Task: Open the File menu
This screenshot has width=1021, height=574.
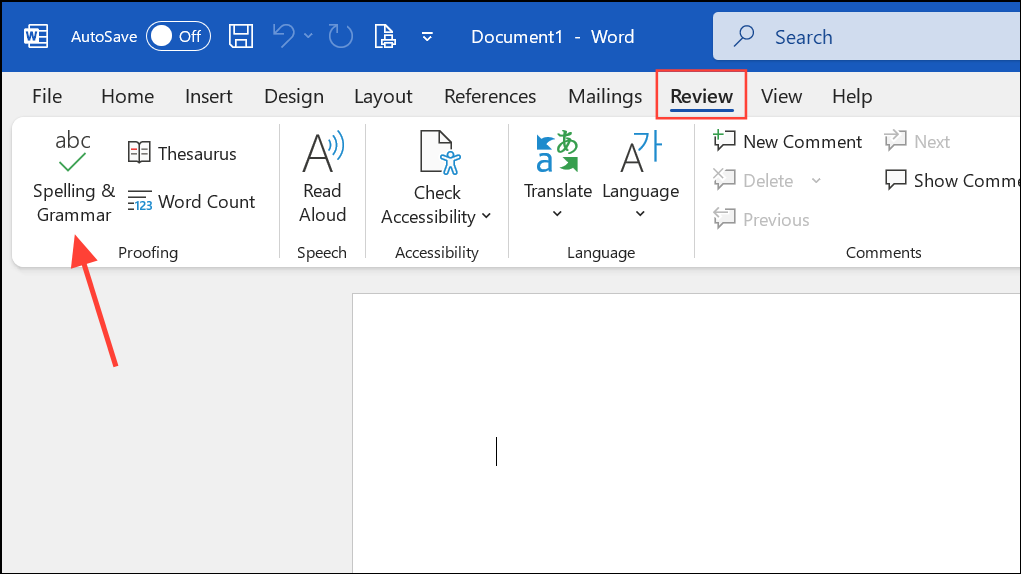Action: coord(47,96)
